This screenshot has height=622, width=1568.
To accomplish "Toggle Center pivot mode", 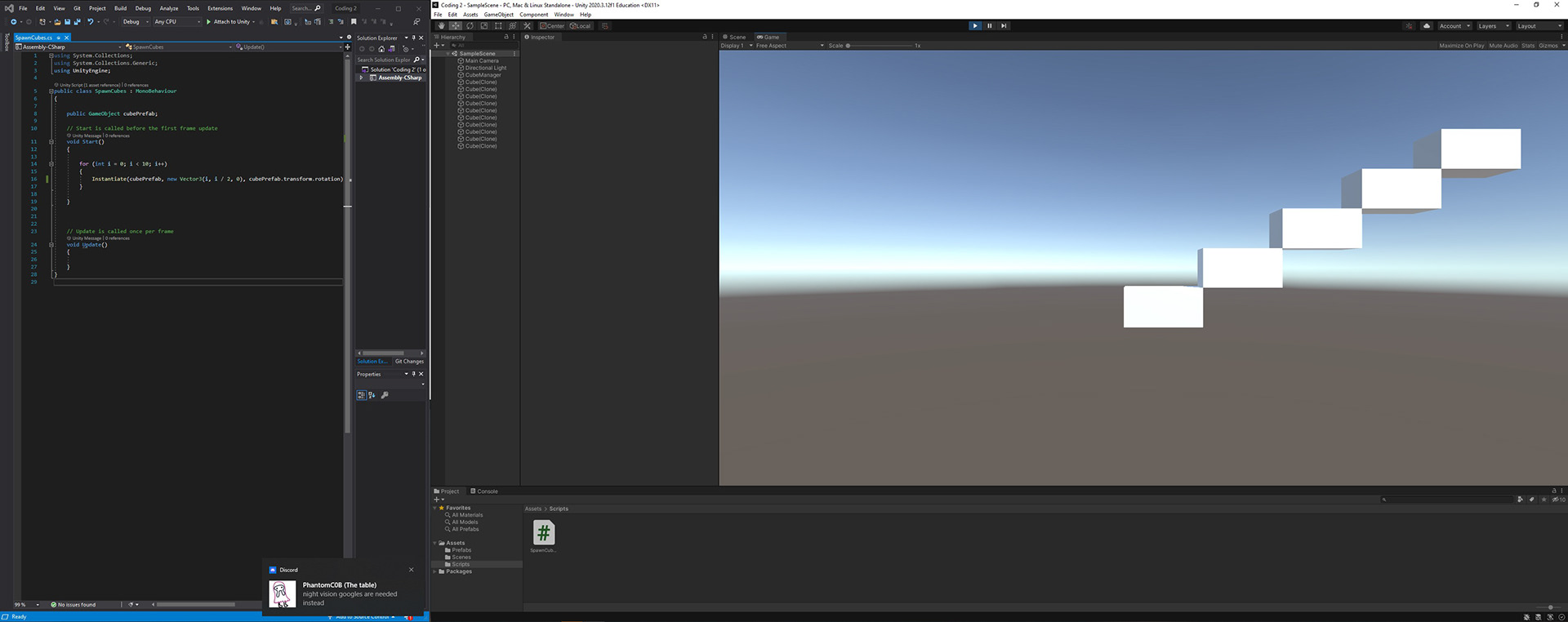I will pos(552,26).
